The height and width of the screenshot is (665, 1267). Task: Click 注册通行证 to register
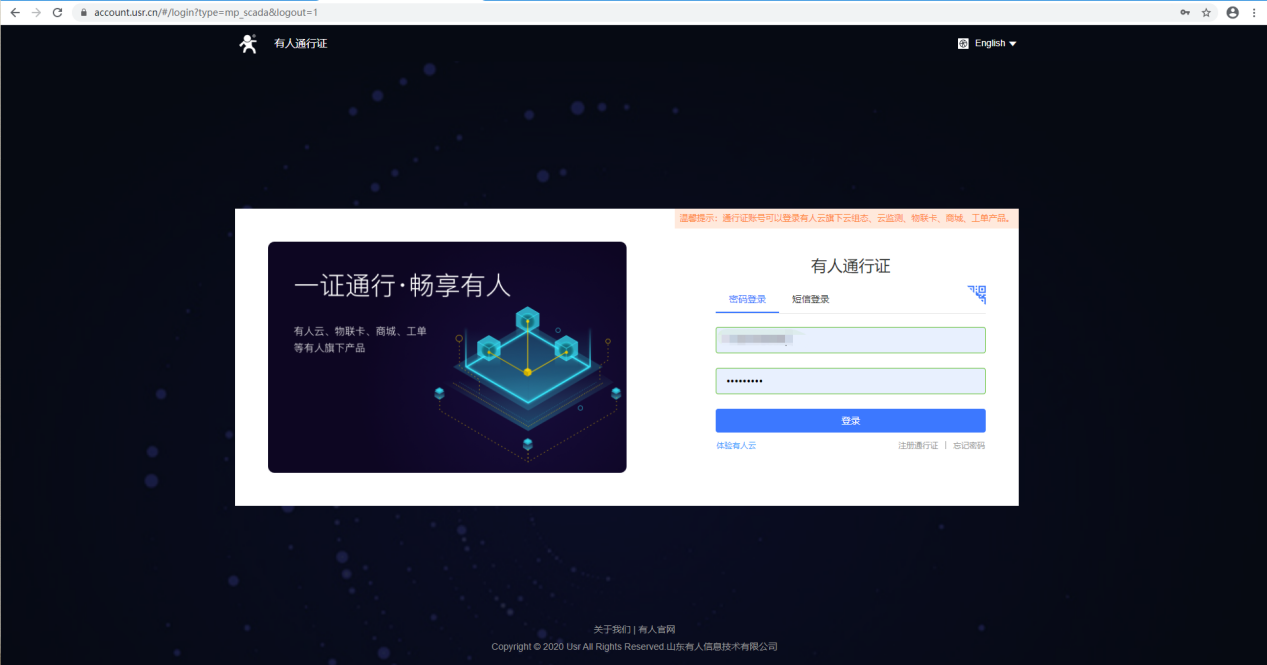(x=917, y=445)
